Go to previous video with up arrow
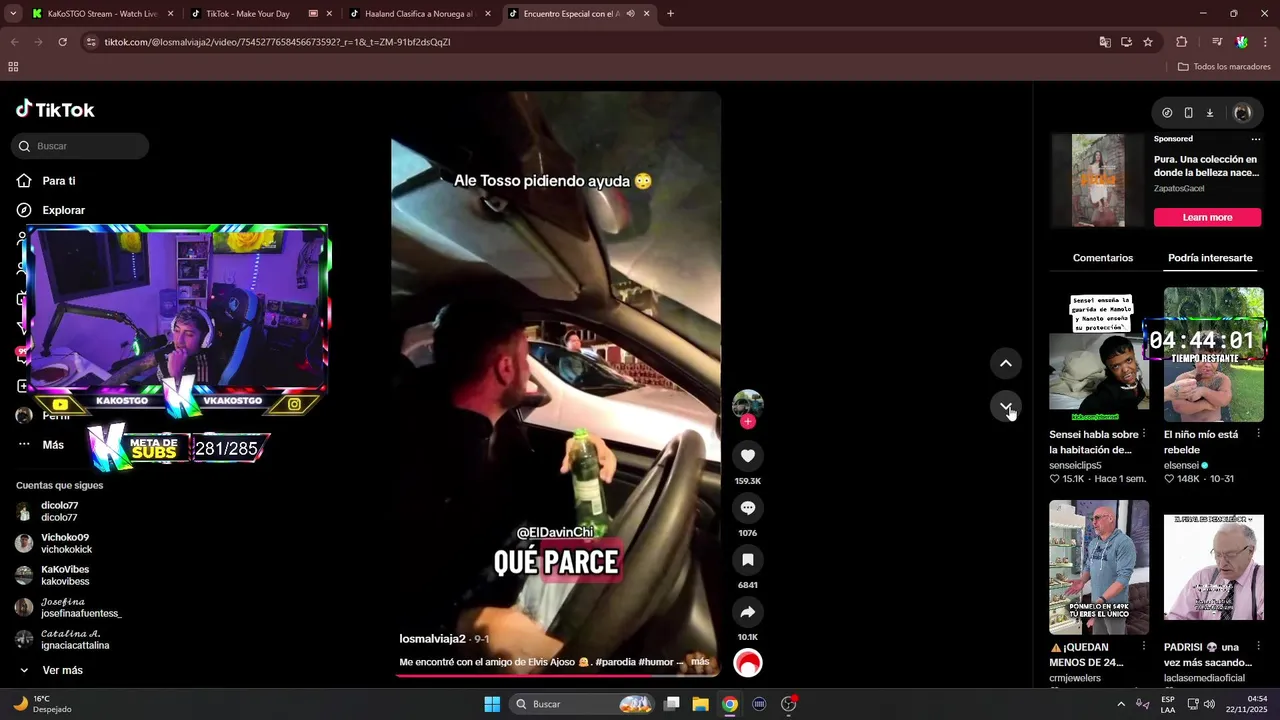The width and height of the screenshot is (1280, 720). coord(1005,363)
